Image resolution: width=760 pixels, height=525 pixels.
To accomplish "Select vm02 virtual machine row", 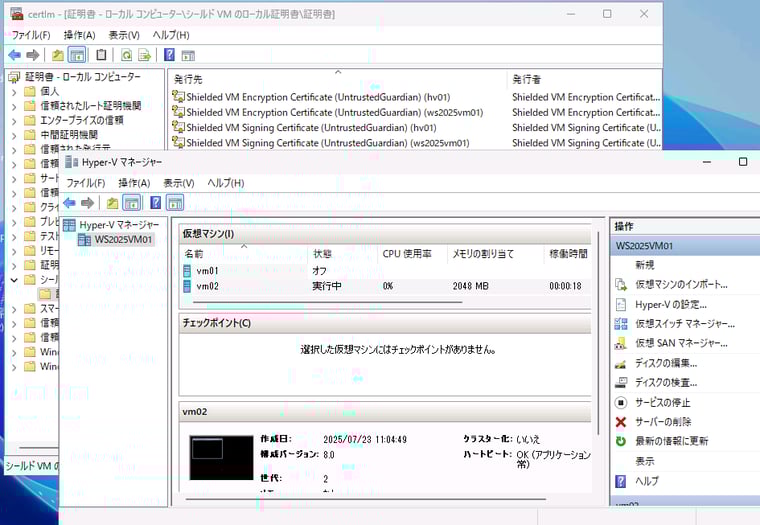I will pyautogui.click(x=385, y=286).
